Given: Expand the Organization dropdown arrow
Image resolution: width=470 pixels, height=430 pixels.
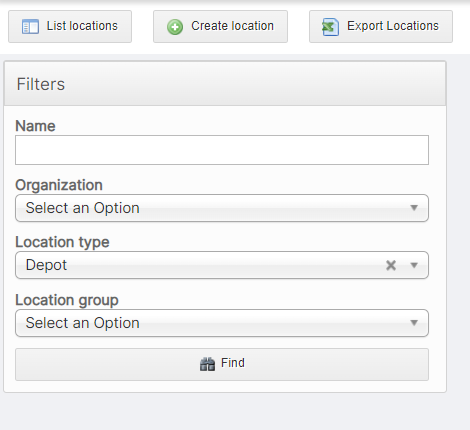Looking at the screenshot, I should pyautogui.click(x=414, y=208).
